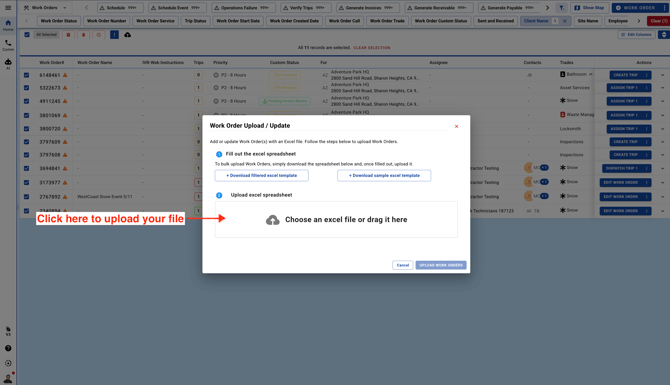Open the AI robot icon in sidebar
This screenshot has height=385, width=670.
(x=8, y=64)
